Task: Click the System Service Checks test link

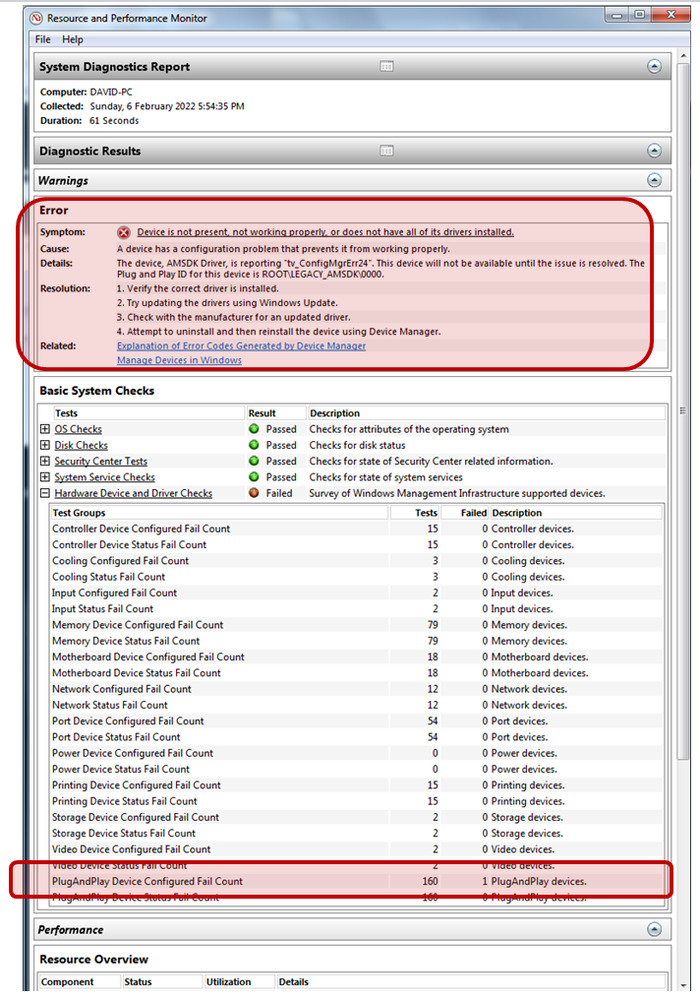Action: [104, 477]
